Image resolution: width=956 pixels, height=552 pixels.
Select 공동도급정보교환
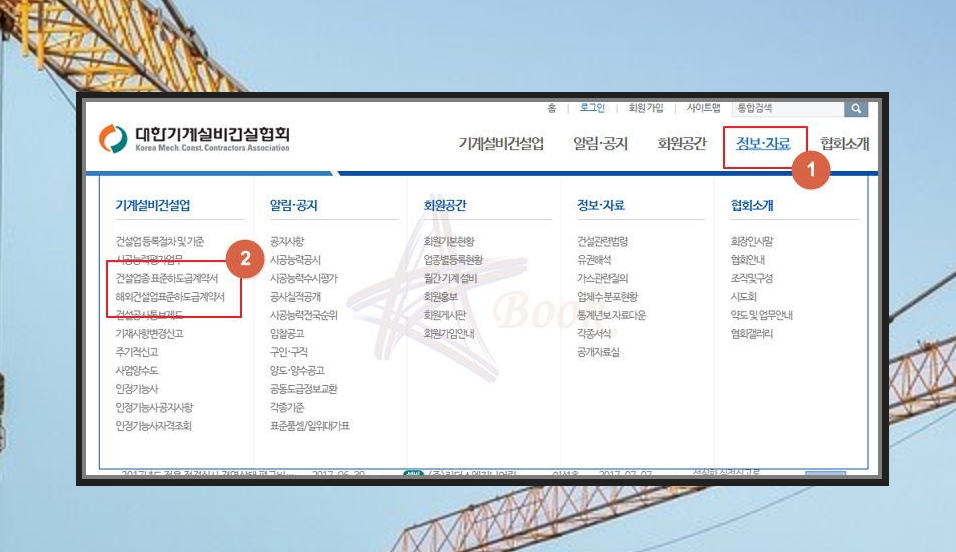point(304,389)
